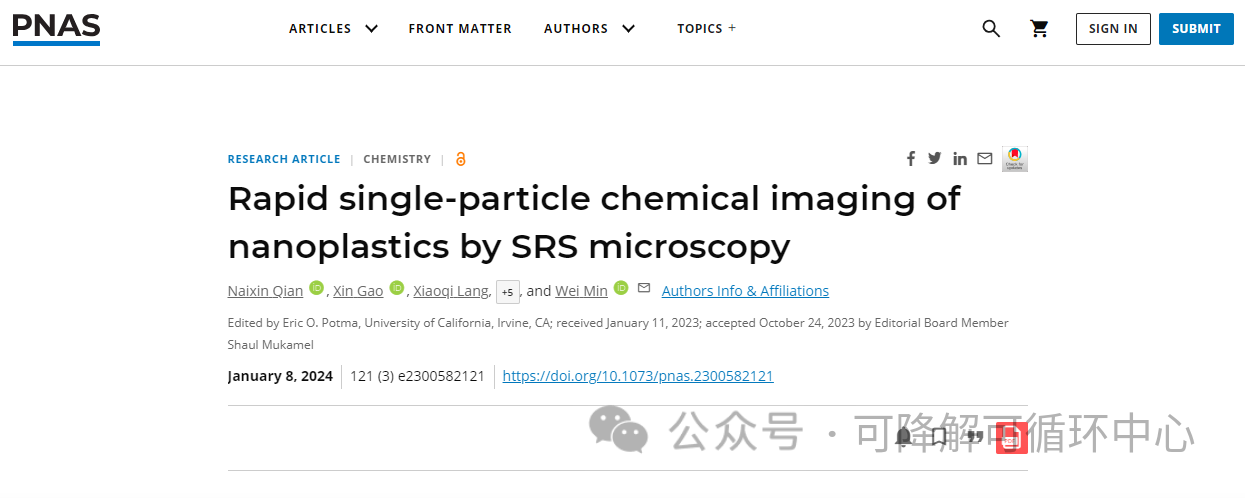Open the article DOI link
The image size is (1245, 498).
(638, 376)
